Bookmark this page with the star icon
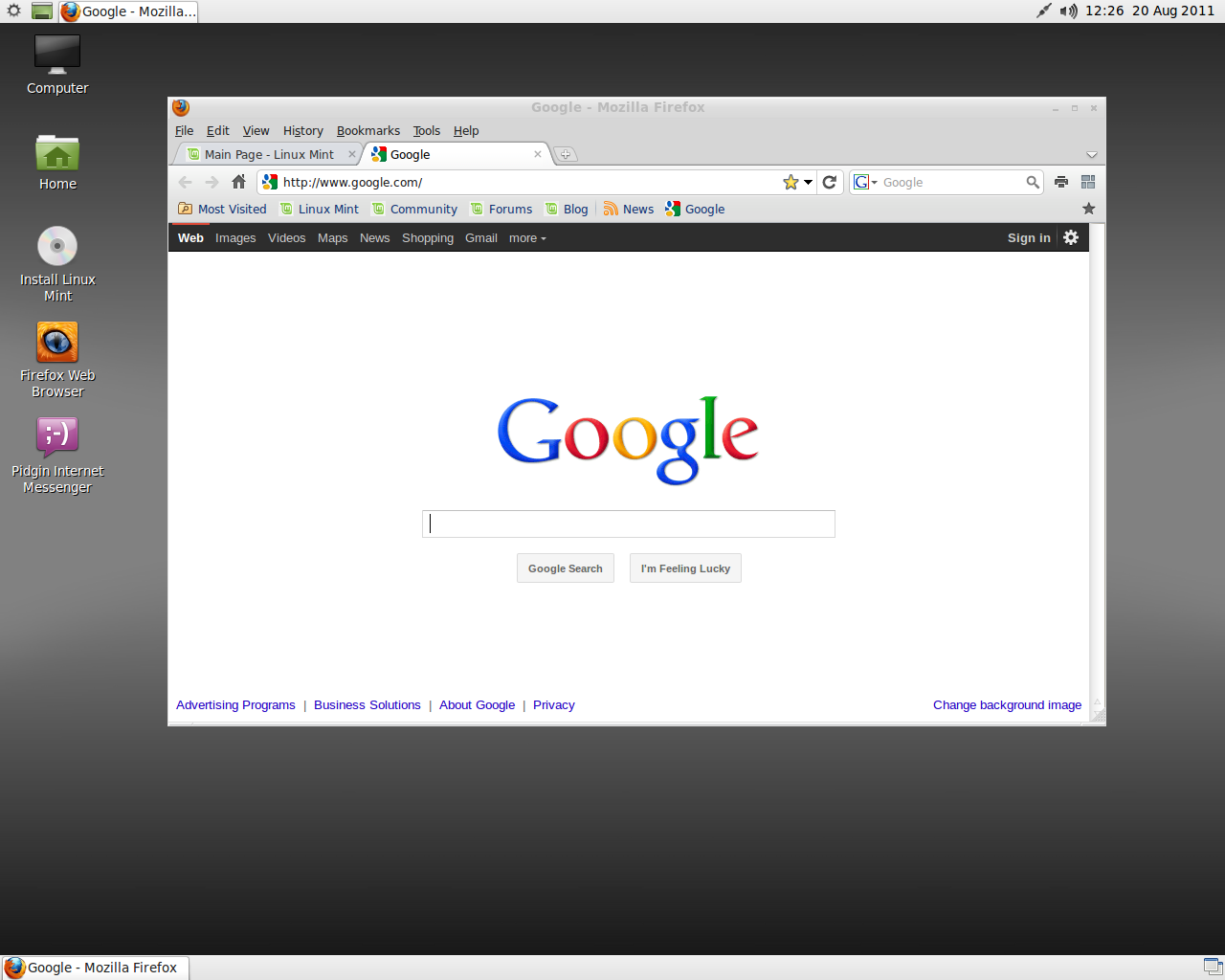This screenshot has height=980, width=1225. click(791, 181)
